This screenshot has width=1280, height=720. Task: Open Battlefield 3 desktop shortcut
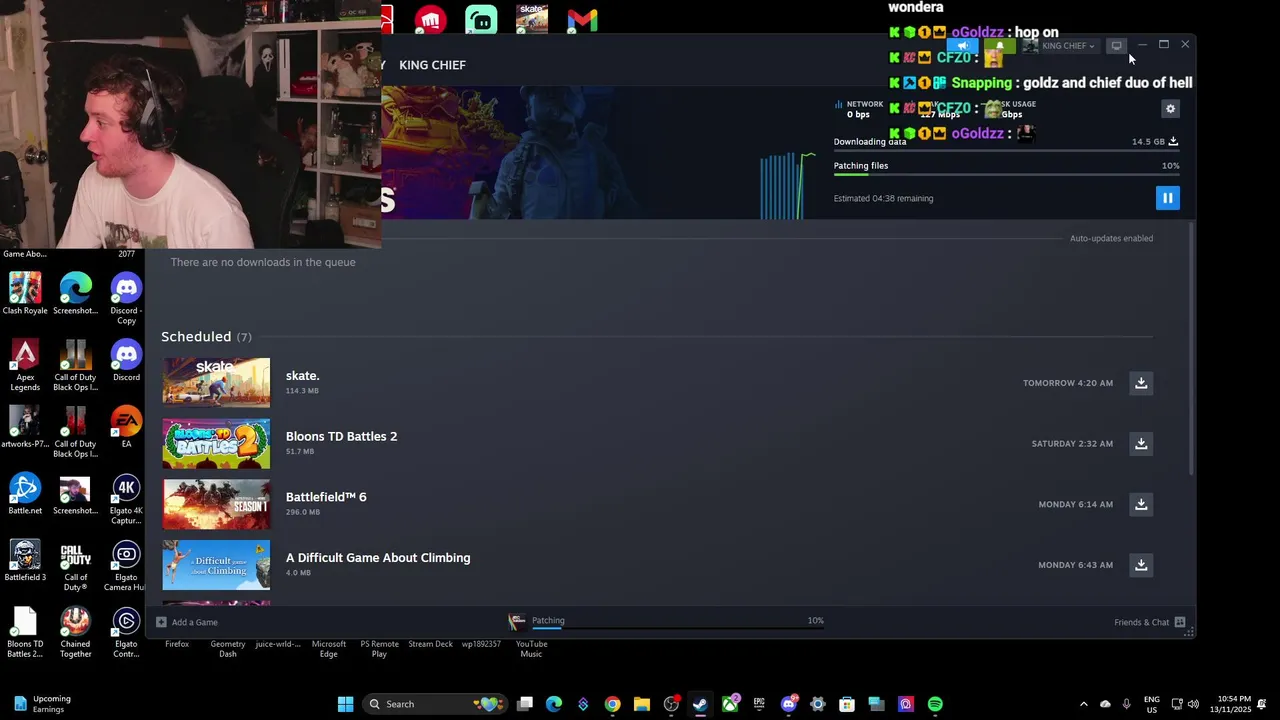[25, 561]
